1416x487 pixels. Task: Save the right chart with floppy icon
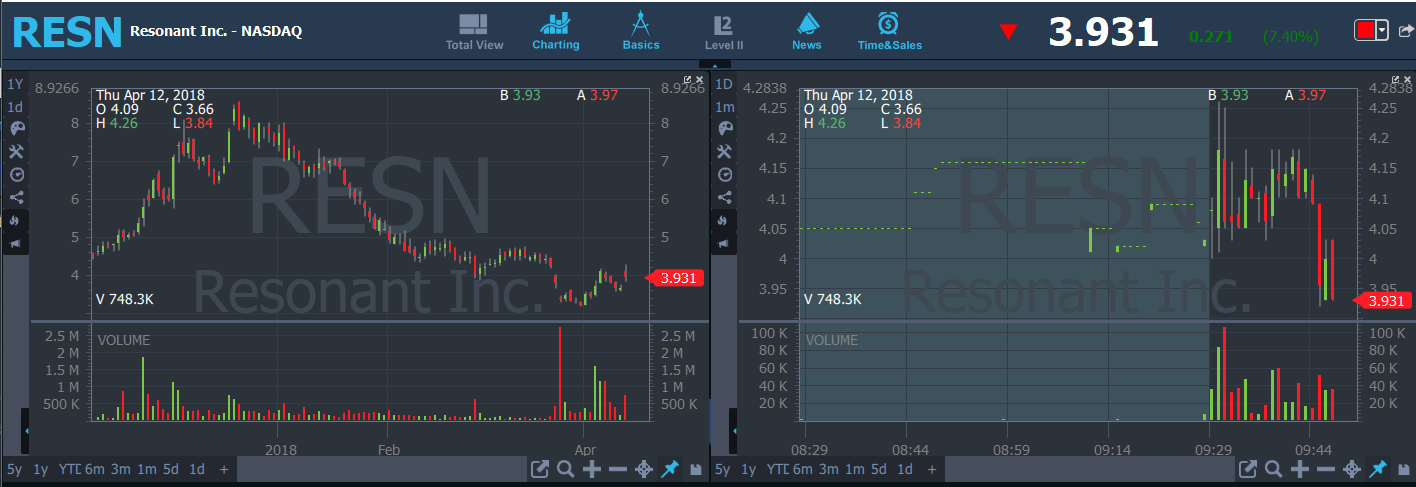(1403, 469)
